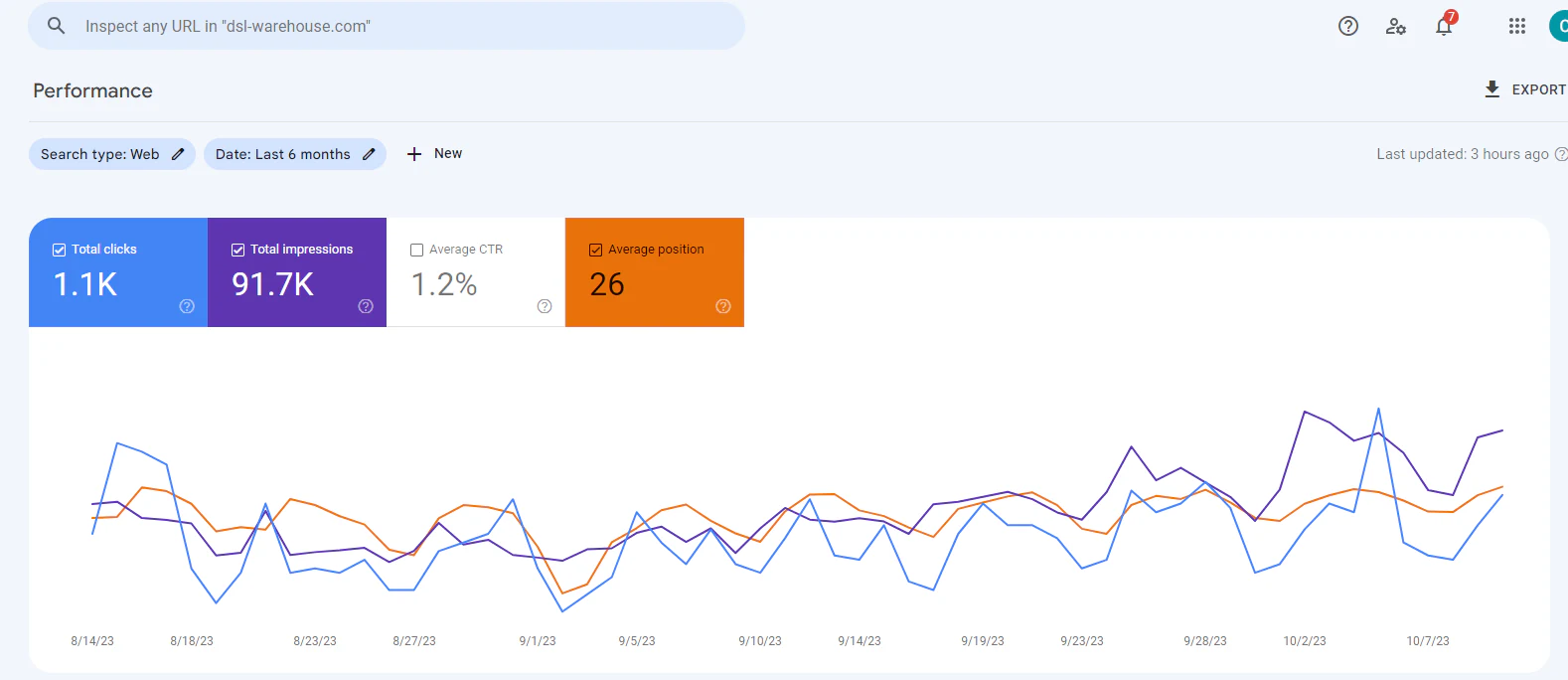Select the 1.2% average CTR value
The width and height of the screenshot is (1568, 680).
pyautogui.click(x=444, y=284)
